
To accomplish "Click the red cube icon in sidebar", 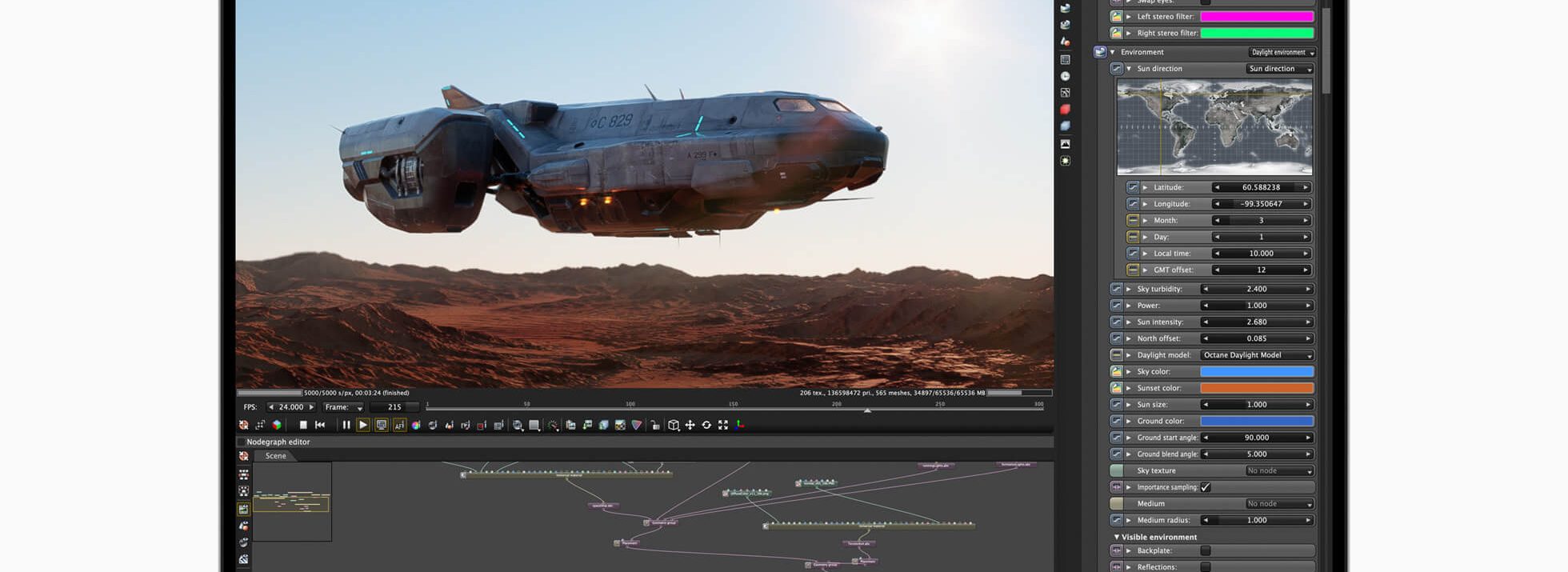I will pos(1065,110).
